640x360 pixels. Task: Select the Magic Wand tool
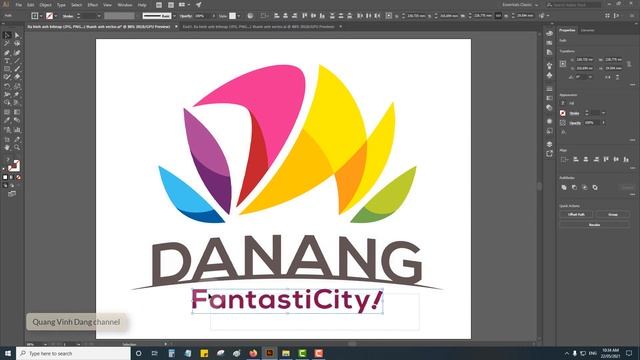7,43
